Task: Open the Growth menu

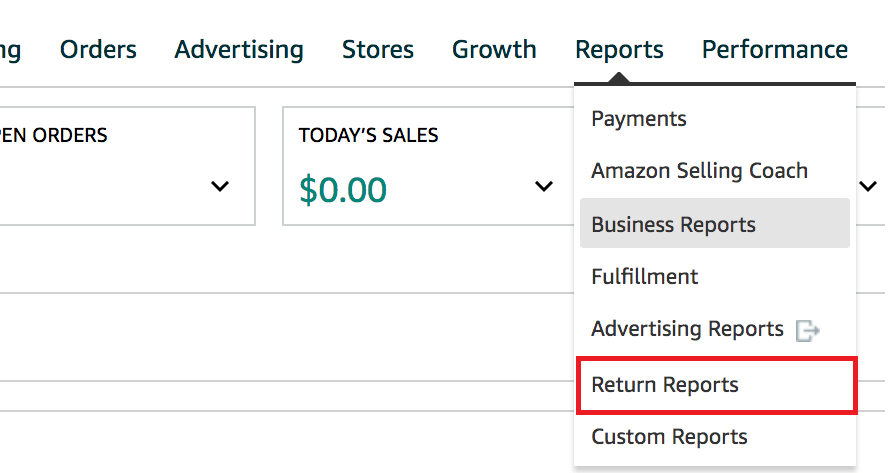Action: pyautogui.click(x=494, y=49)
